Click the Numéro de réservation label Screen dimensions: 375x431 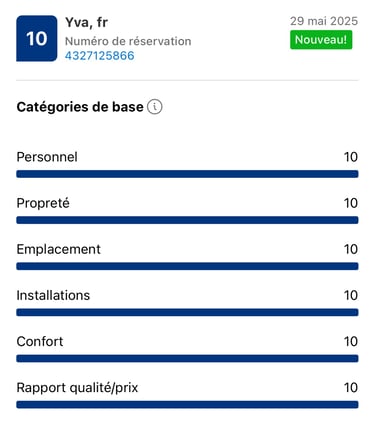coord(128,41)
